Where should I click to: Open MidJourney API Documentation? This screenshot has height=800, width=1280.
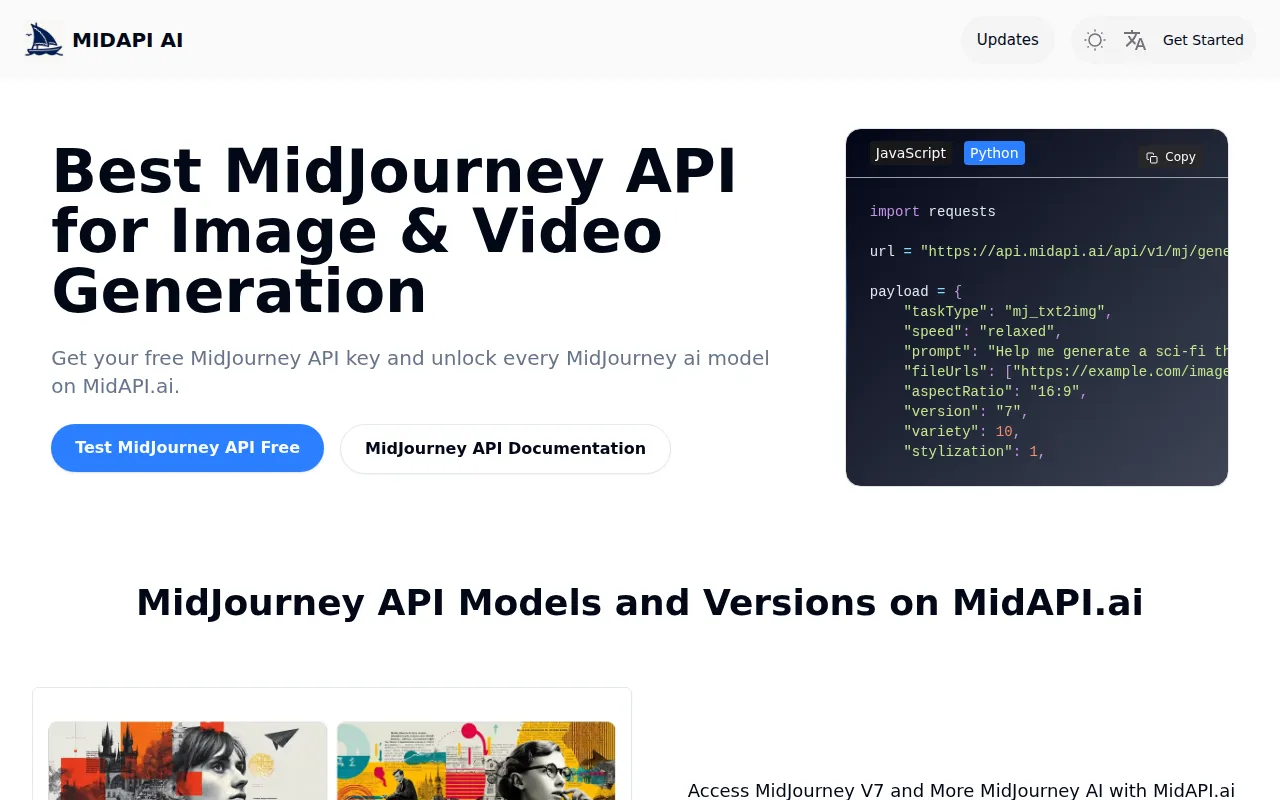505,448
